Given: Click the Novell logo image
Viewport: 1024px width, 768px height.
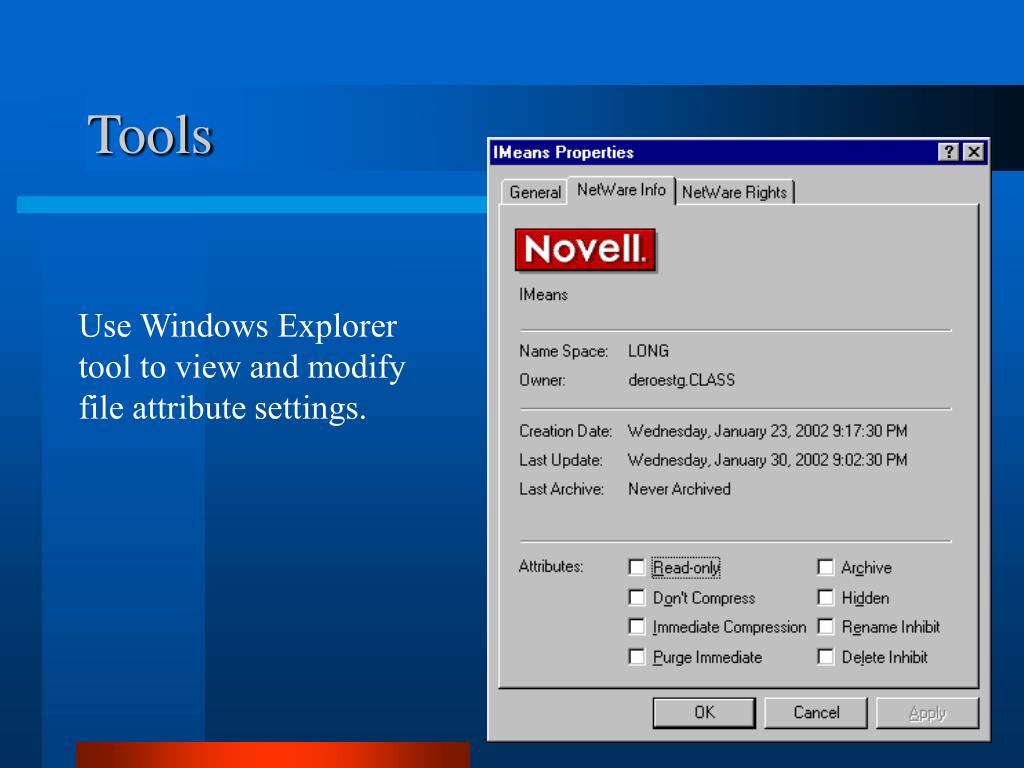Looking at the screenshot, I should [x=585, y=249].
